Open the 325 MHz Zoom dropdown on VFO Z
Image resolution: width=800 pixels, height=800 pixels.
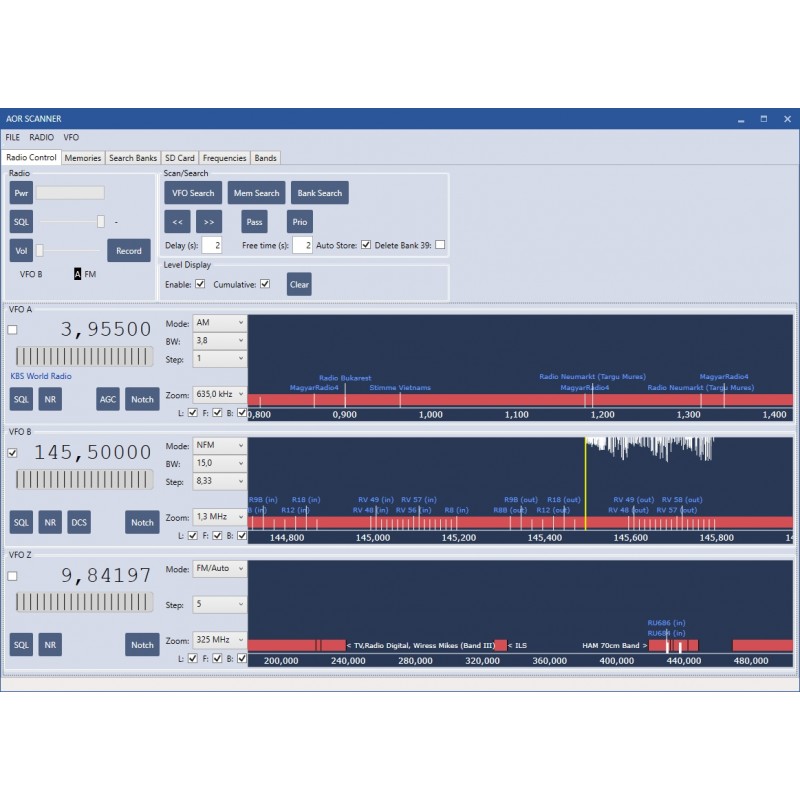(218, 640)
